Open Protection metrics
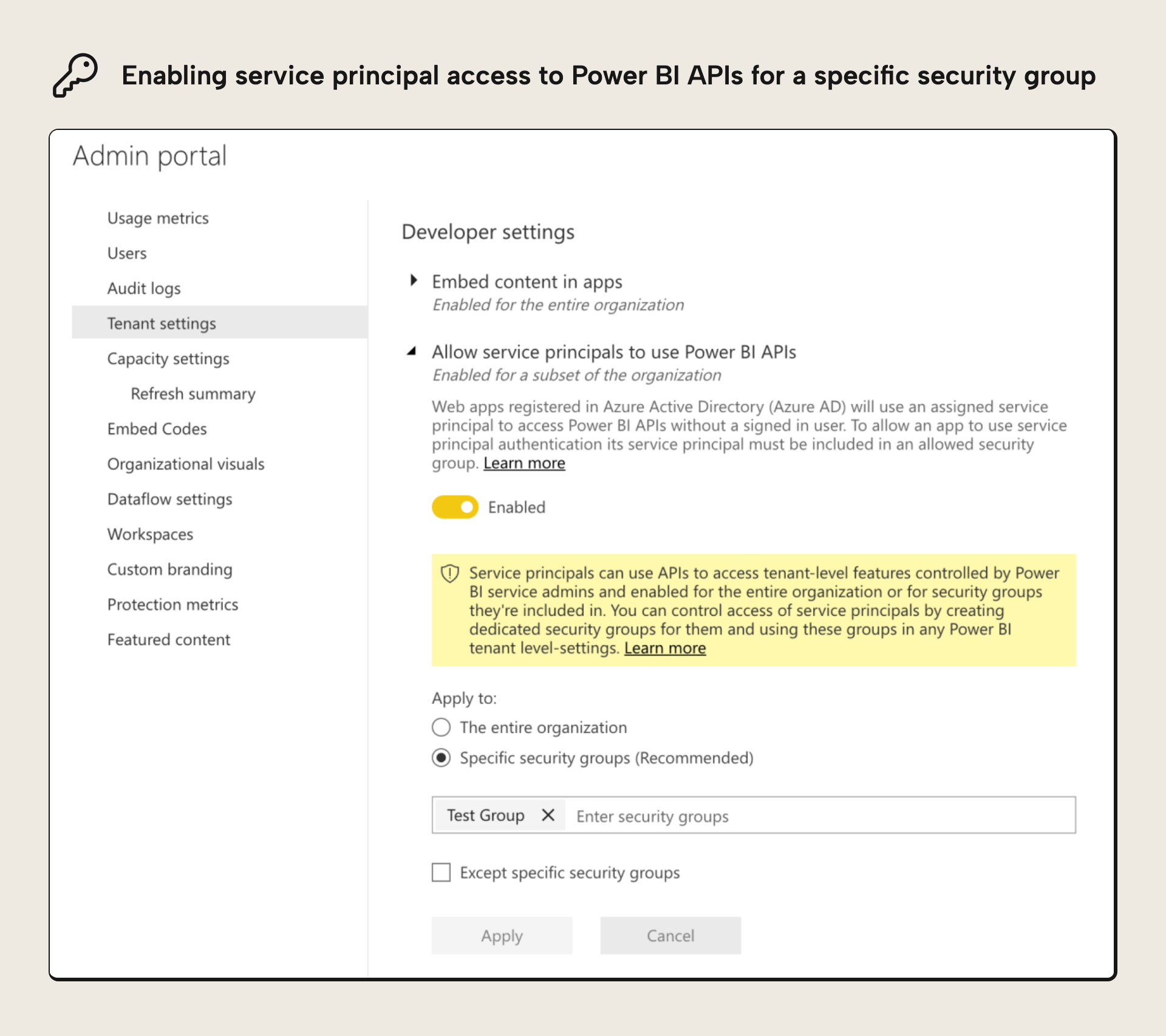Viewport: 1166px width, 1036px height. point(172,605)
